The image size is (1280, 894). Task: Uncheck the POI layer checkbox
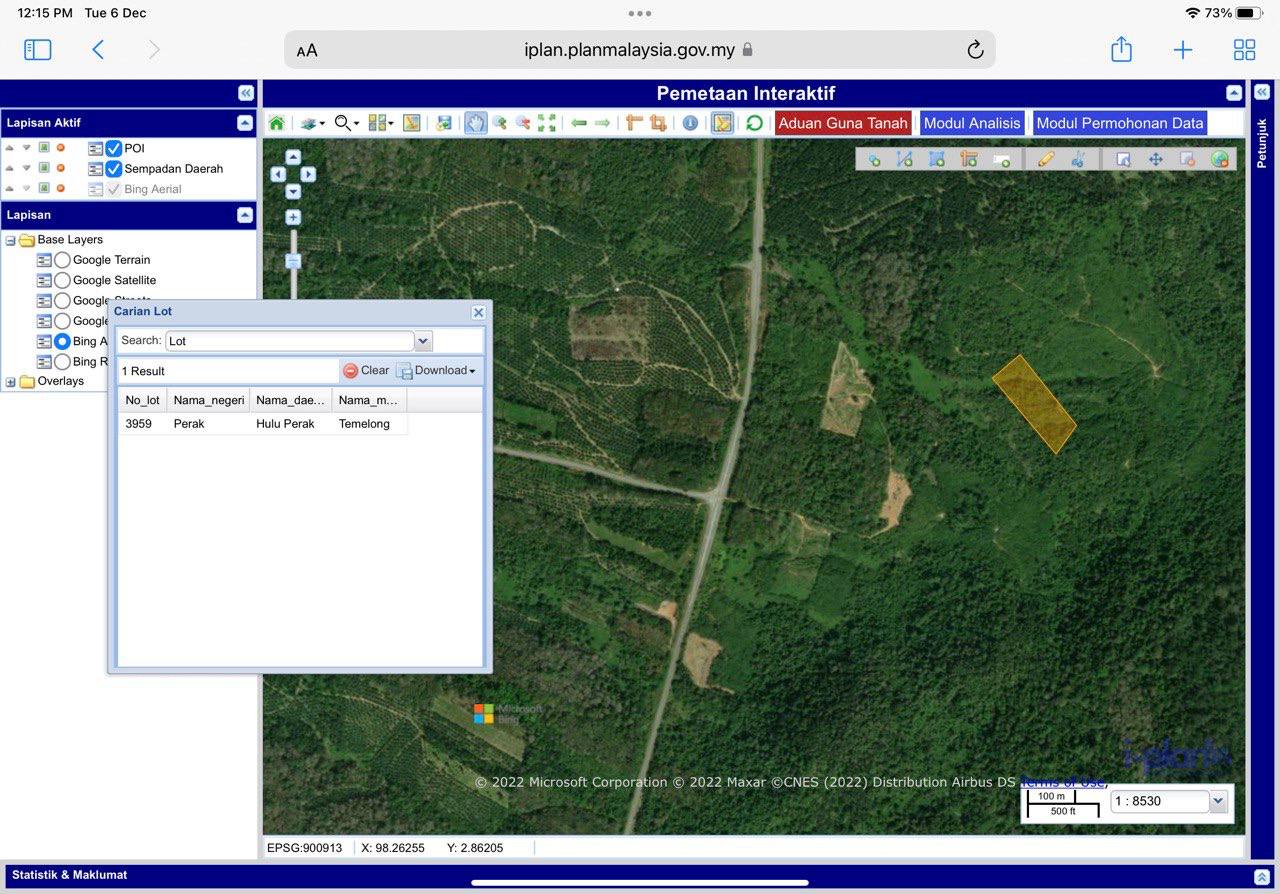114,148
